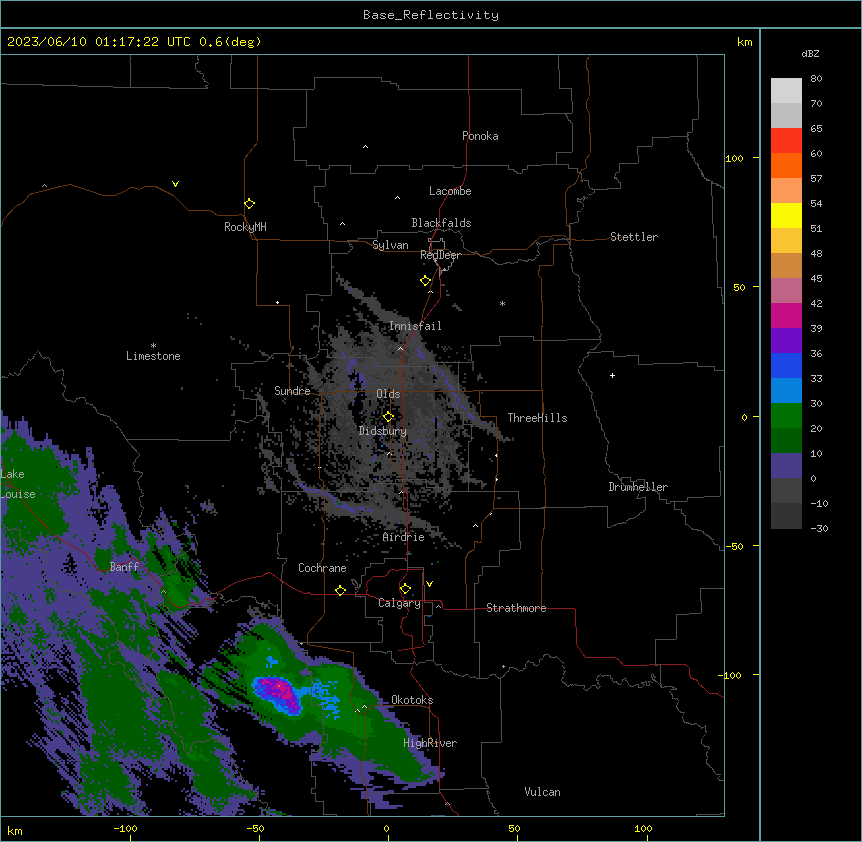The width and height of the screenshot is (862, 842).
Task: Click the yellow marker east of Cochrane
Action: point(340,591)
